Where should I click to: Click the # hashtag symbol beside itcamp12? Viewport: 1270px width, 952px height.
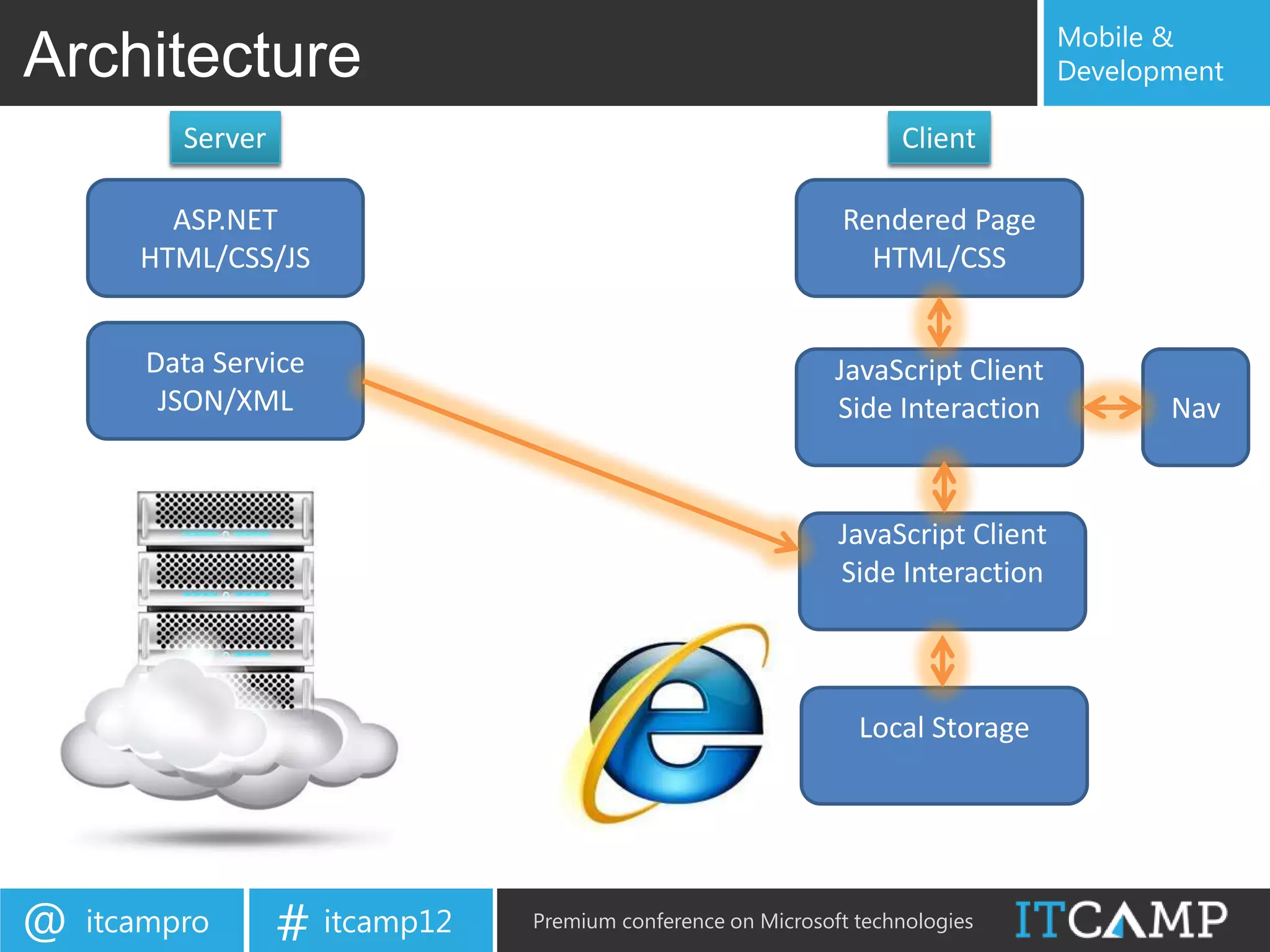point(292,922)
